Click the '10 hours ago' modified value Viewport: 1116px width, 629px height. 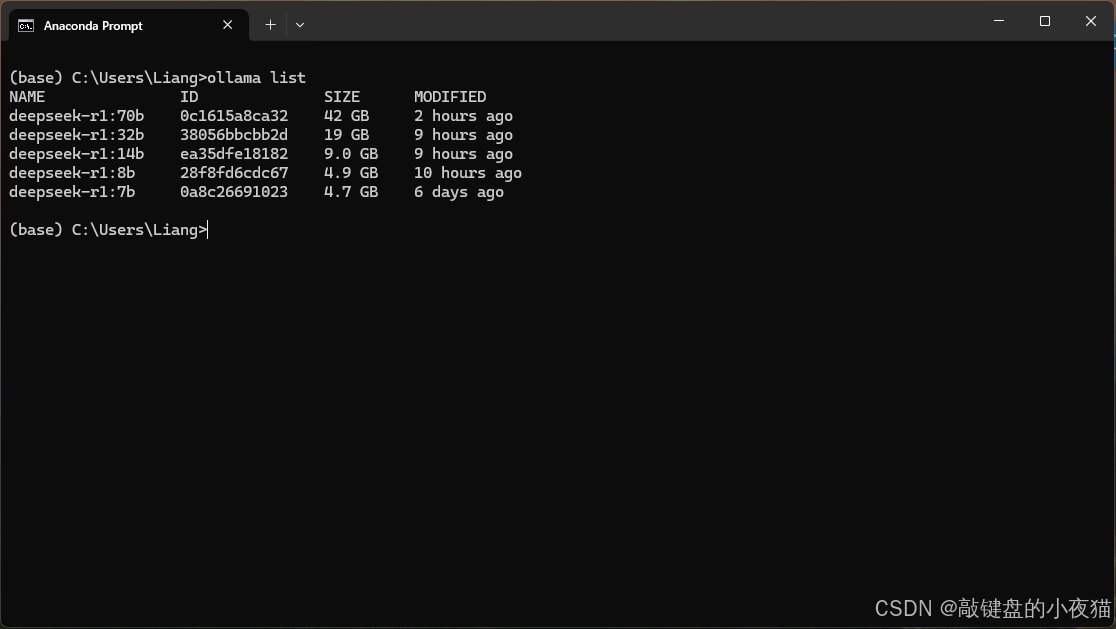coord(468,173)
